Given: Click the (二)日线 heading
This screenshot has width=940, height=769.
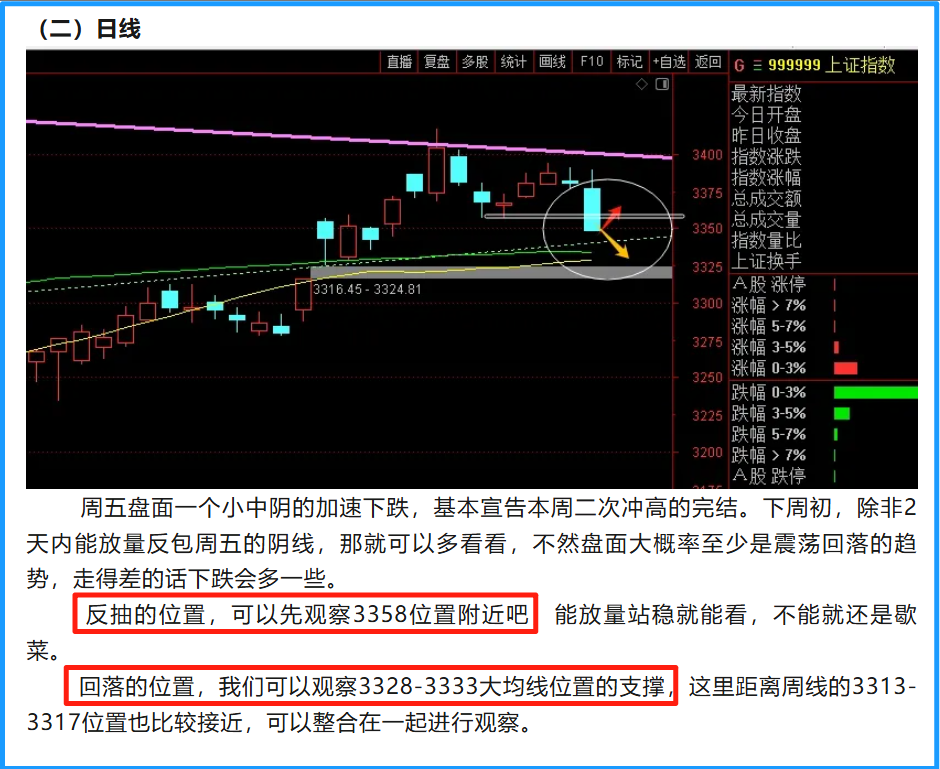Looking at the screenshot, I should [x=89, y=29].
